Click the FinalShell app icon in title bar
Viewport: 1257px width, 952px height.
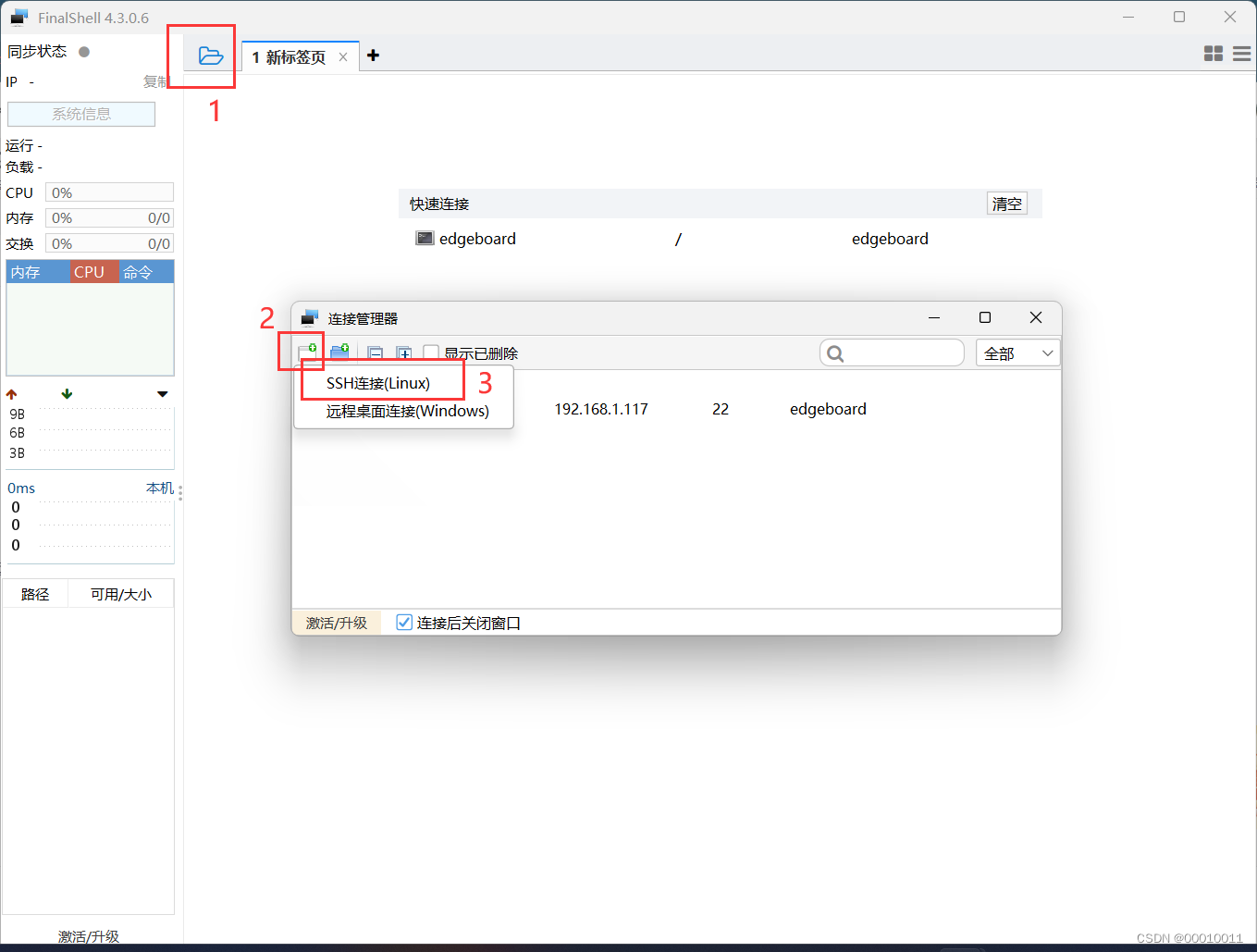click(17, 16)
